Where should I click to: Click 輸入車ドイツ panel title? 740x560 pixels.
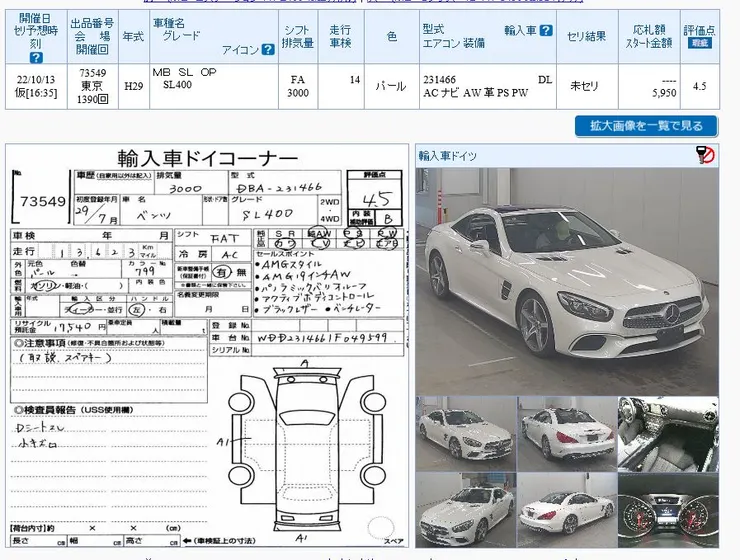tap(447, 156)
